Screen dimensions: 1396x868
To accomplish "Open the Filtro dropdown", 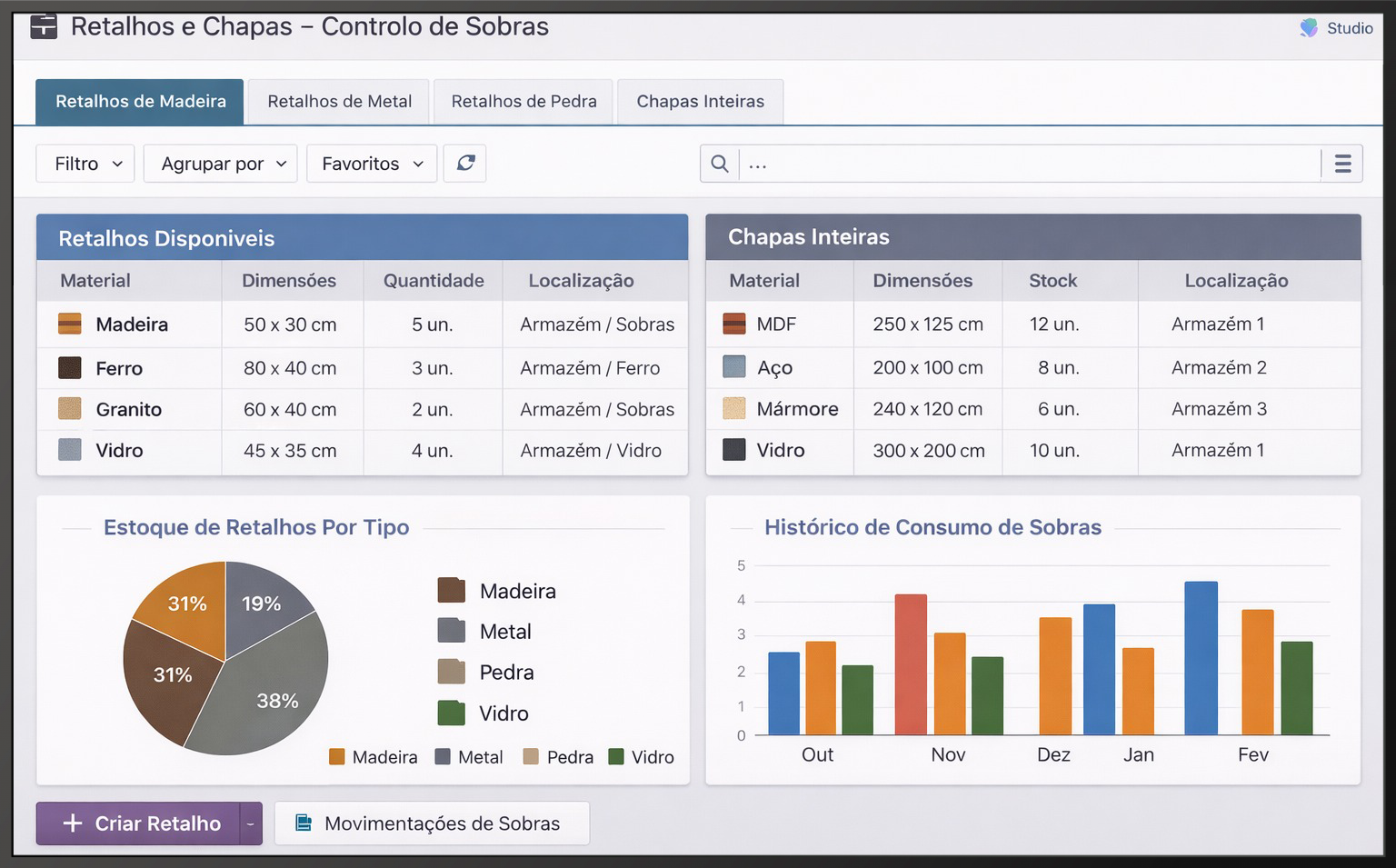I will [85, 164].
